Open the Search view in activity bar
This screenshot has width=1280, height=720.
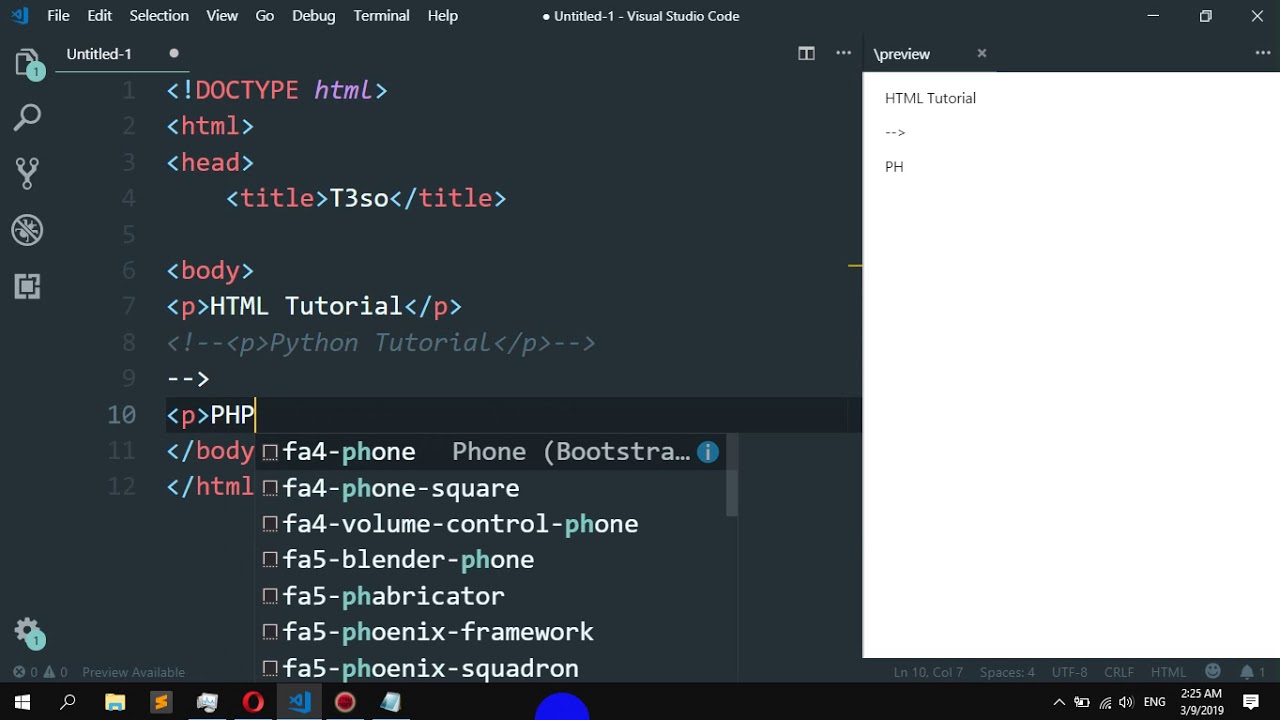[x=27, y=118]
